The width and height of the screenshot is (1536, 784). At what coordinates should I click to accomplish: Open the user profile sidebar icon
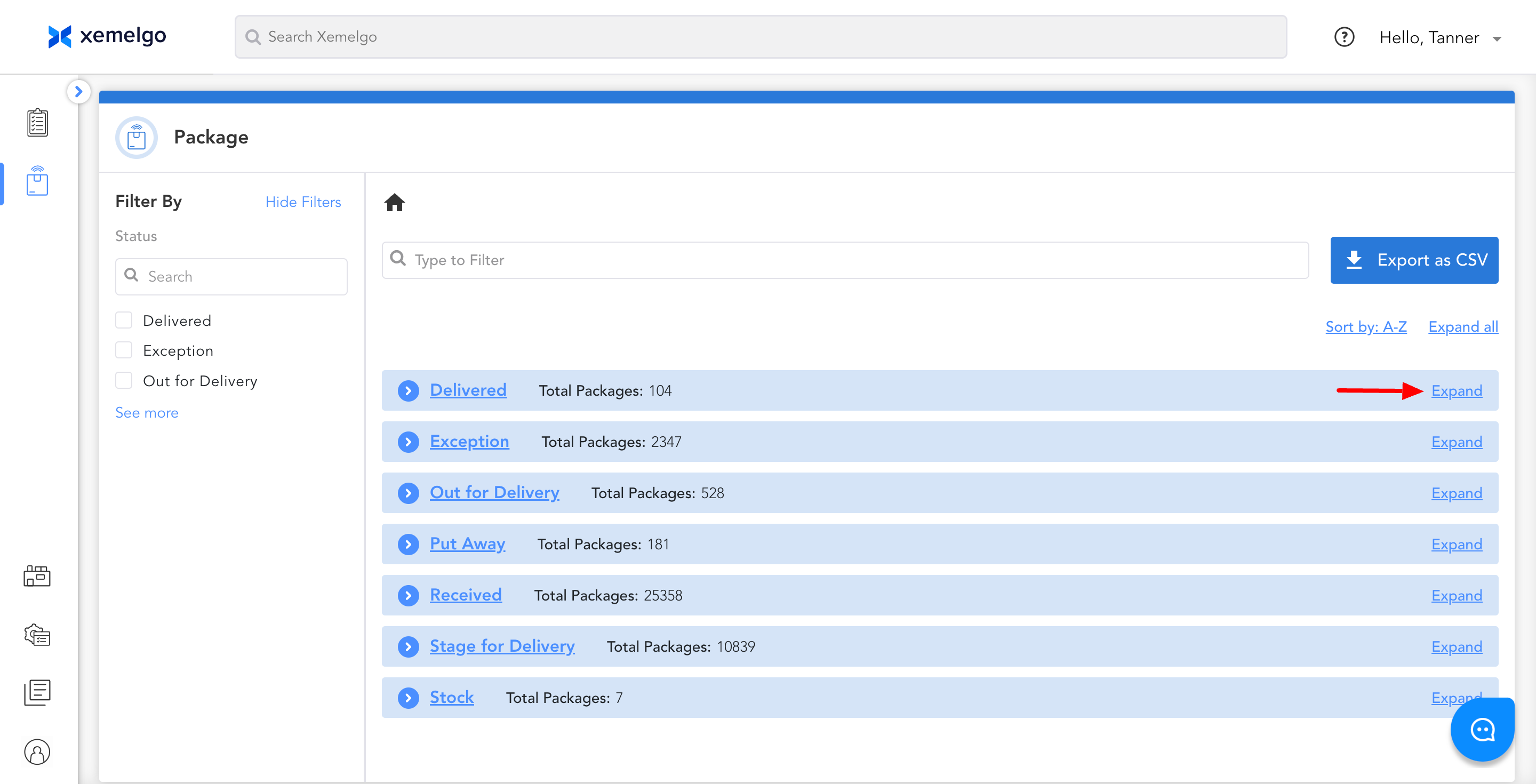[37, 751]
